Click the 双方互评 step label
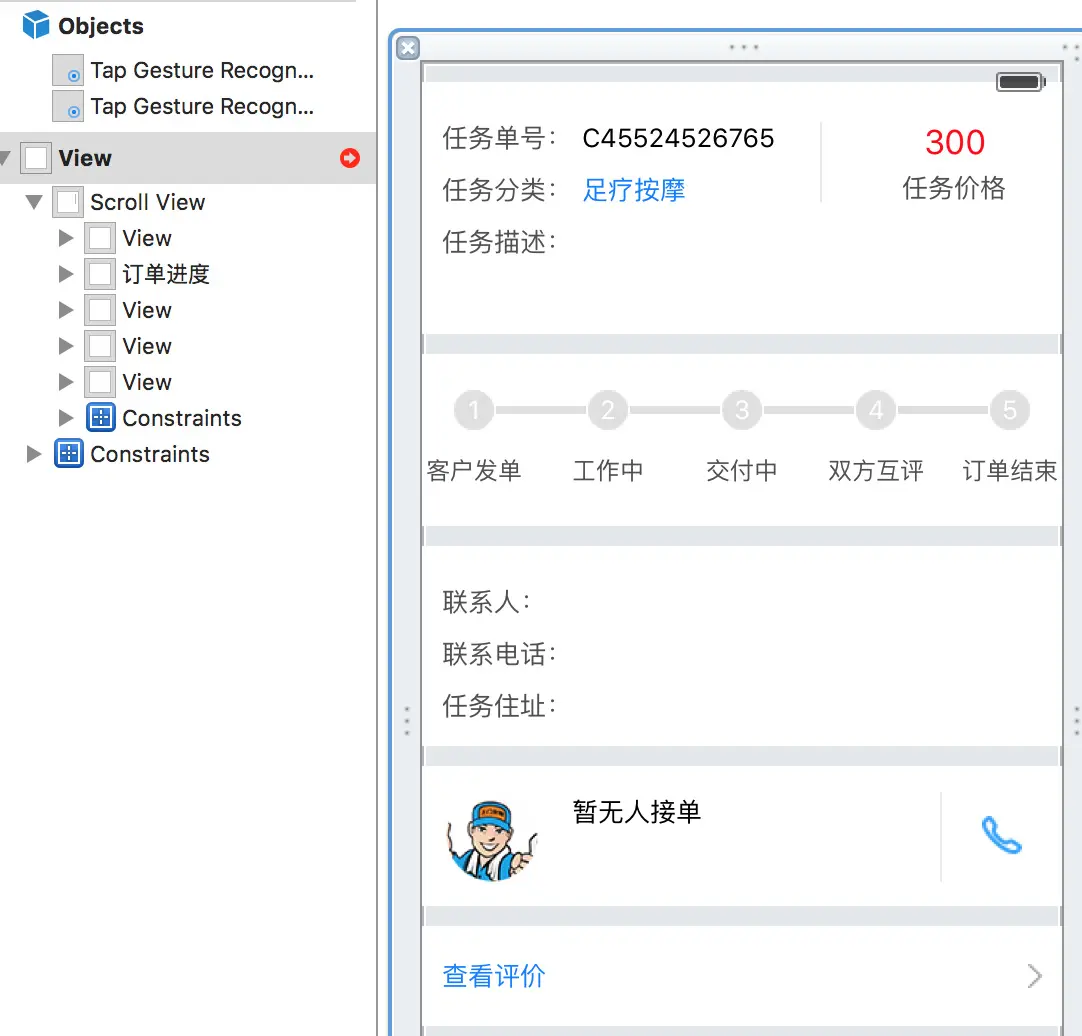This screenshot has height=1036, width=1082. click(x=876, y=471)
